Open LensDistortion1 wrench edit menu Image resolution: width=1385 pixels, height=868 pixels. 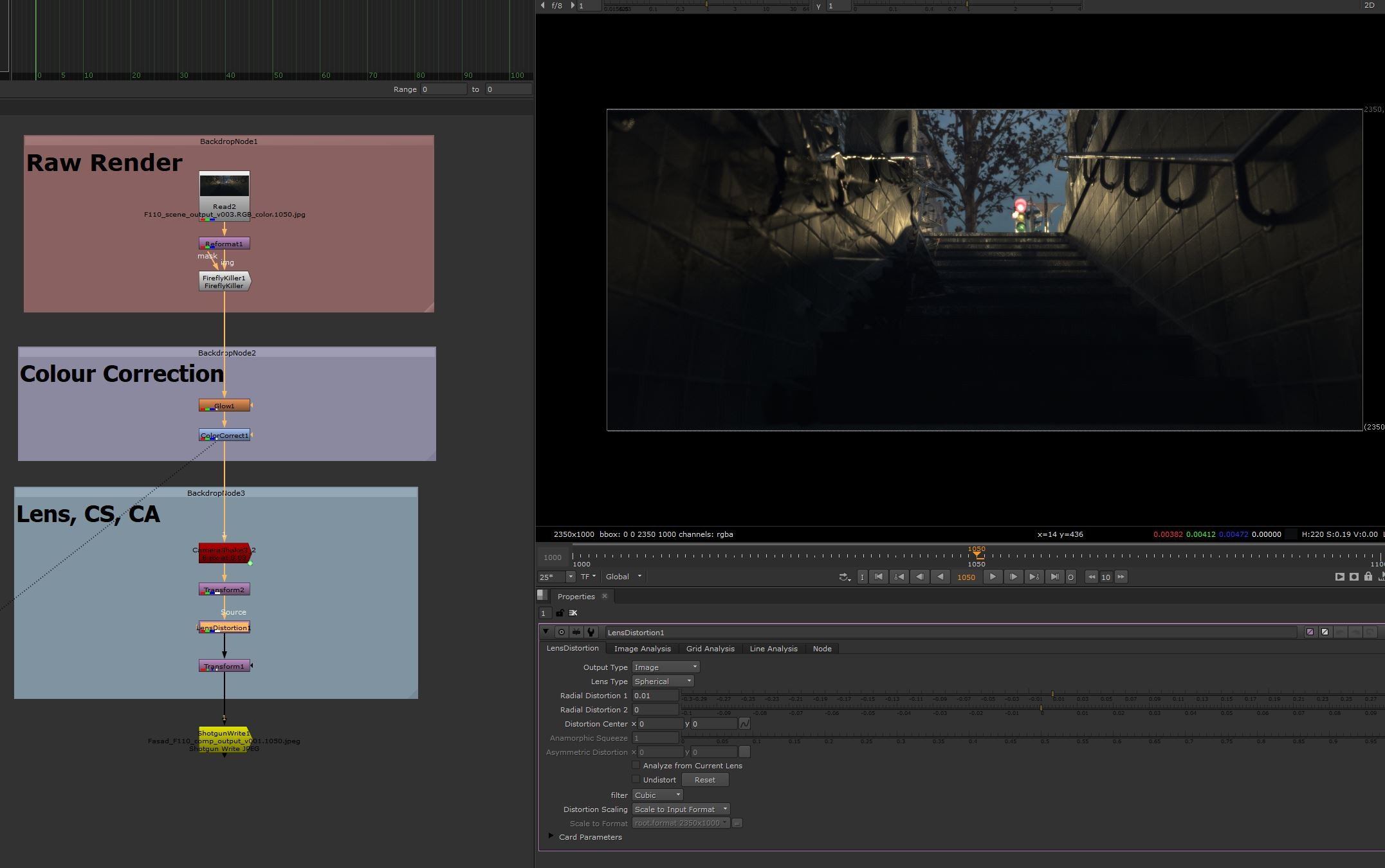[x=591, y=632]
